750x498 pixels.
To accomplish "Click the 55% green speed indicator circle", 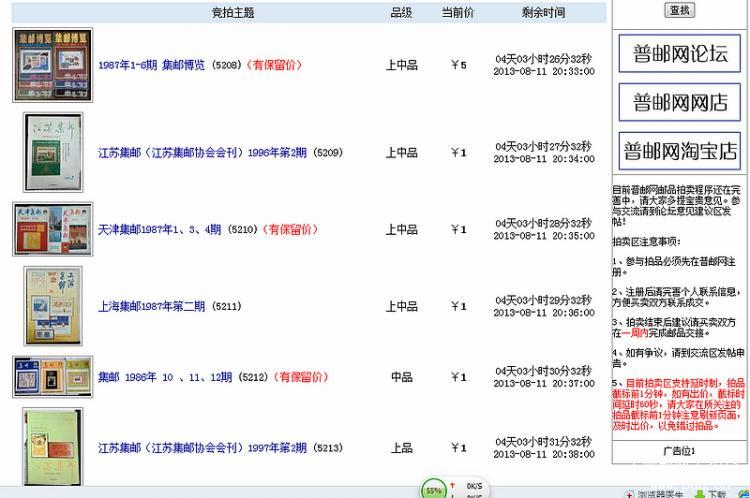I will click(x=434, y=490).
